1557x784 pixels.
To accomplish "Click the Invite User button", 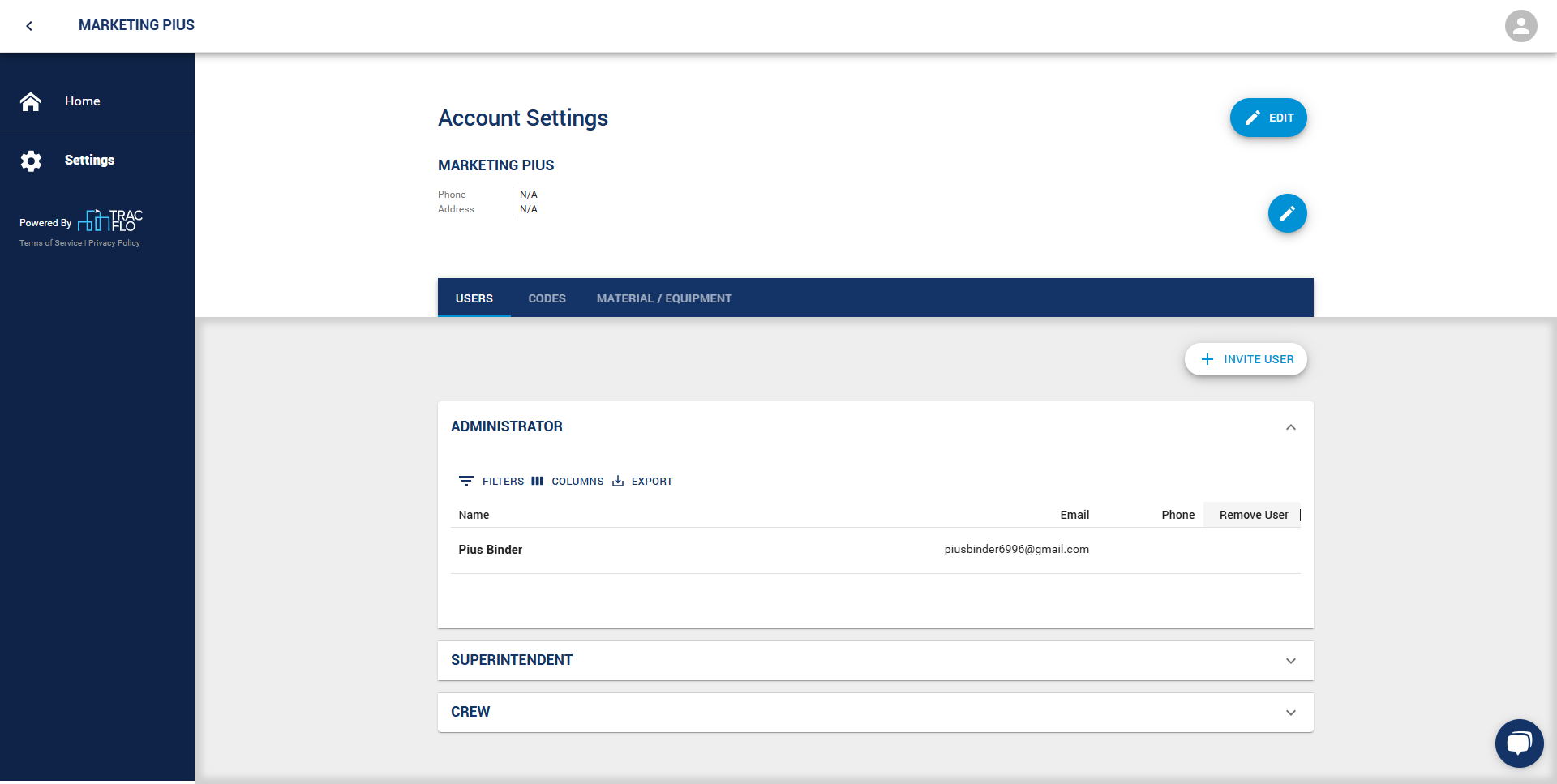I will coord(1246,359).
